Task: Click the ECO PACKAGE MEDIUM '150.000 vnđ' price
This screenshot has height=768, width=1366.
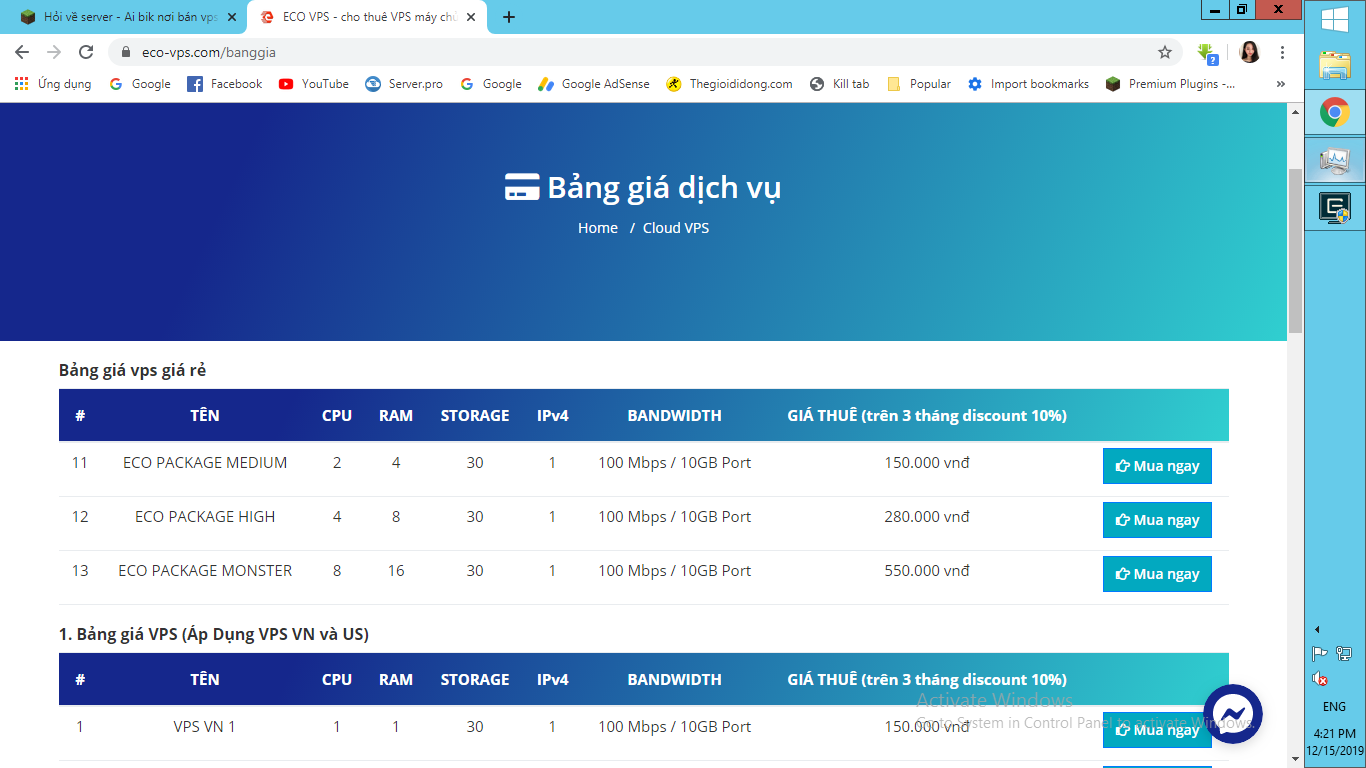Action: point(927,463)
